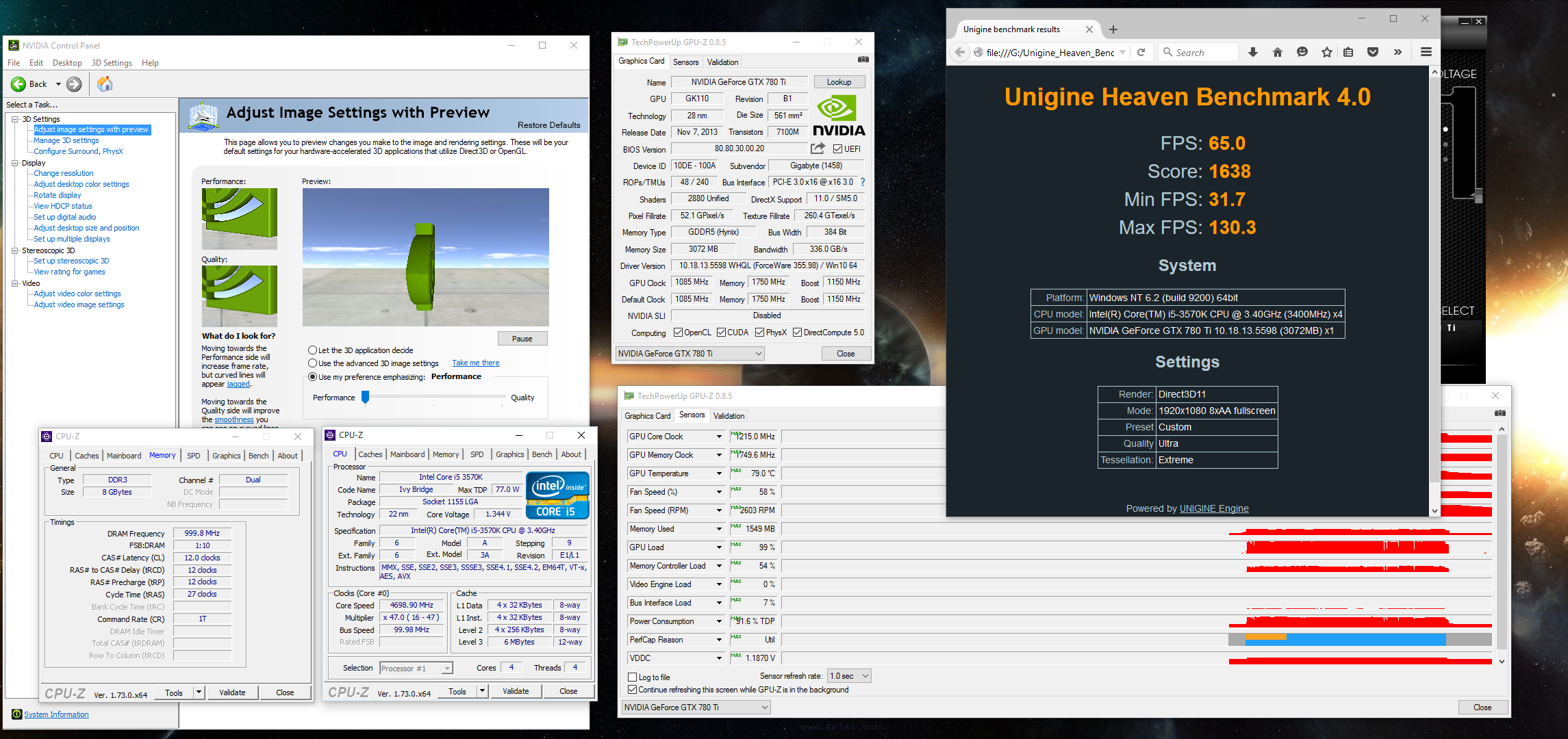Click the Performance-Quality preference slider
The height and width of the screenshot is (739, 1568).
click(x=365, y=397)
